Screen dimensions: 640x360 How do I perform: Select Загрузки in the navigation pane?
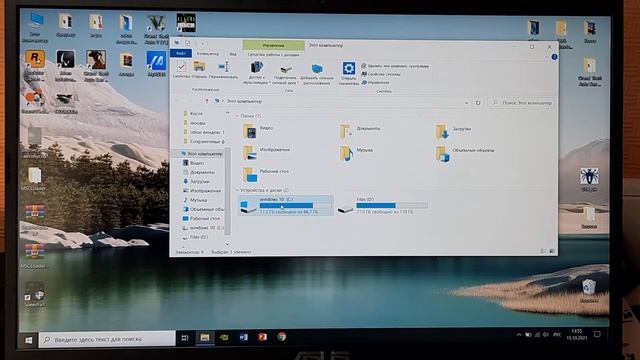[x=196, y=182]
